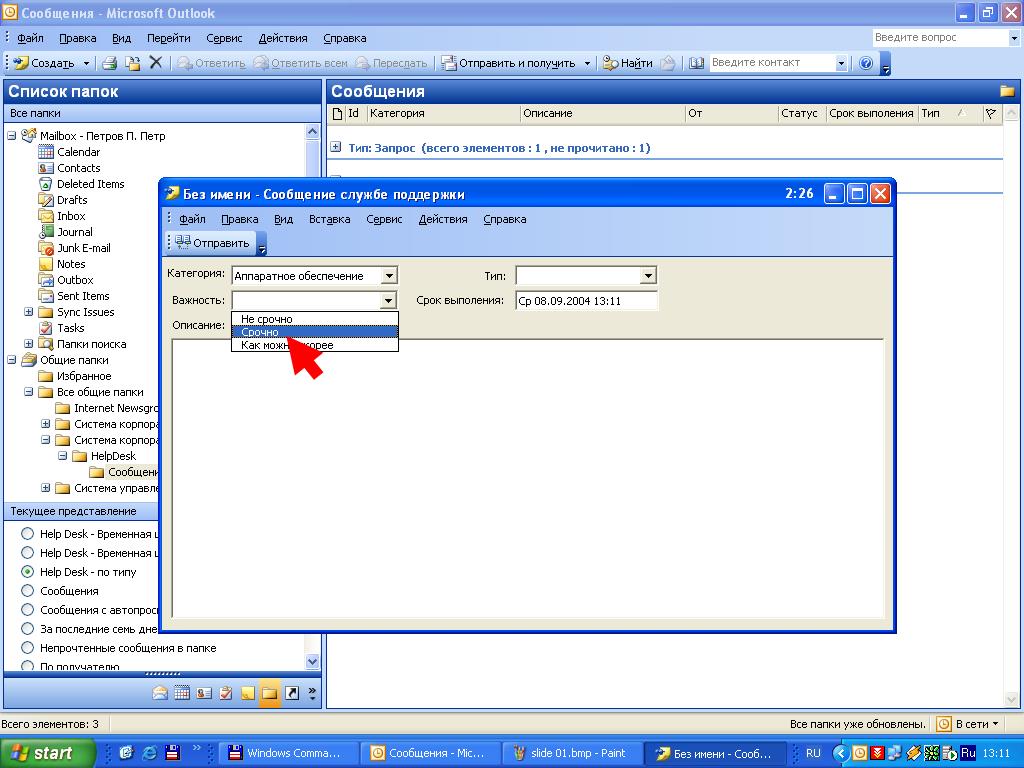Open Mail view in navigation pane bottom bar
Screen dimensions: 1024x768
click(160, 693)
